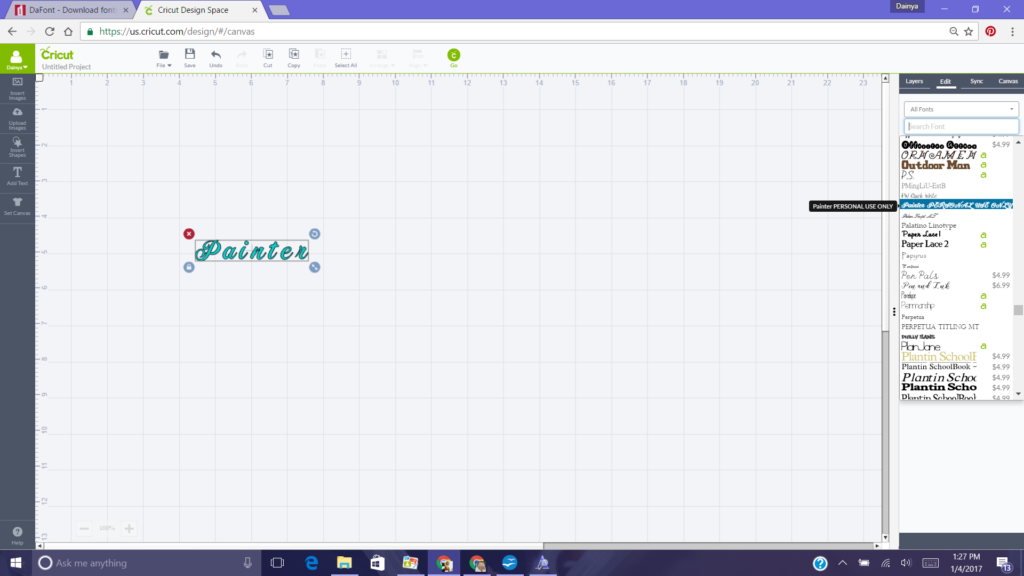
Task: Click the lock aspect handle on Painter text
Action: point(189,267)
